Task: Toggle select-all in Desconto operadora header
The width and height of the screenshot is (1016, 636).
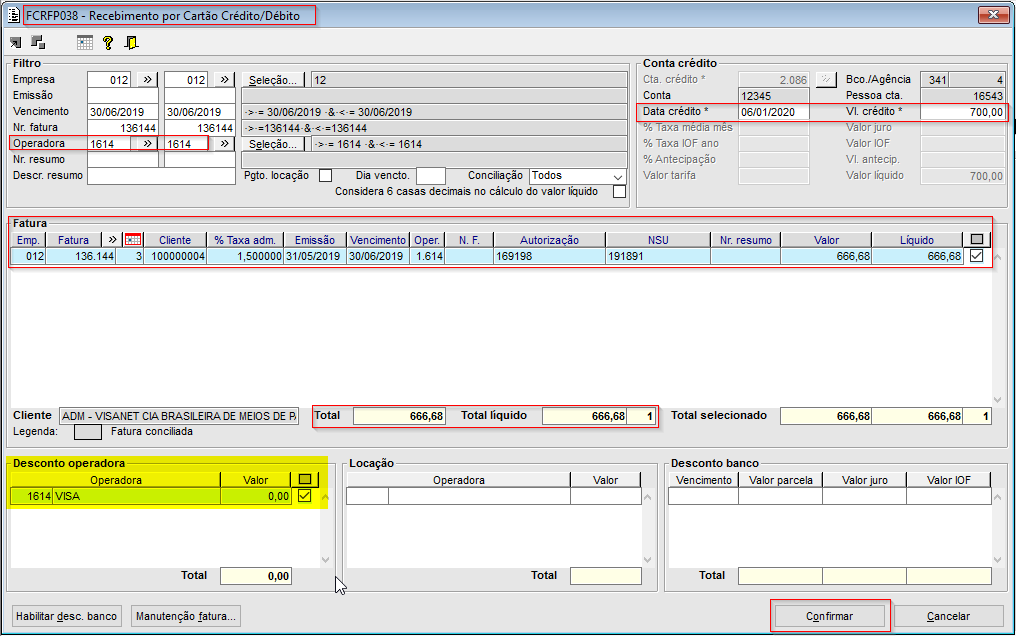Action: click(305, 479)
